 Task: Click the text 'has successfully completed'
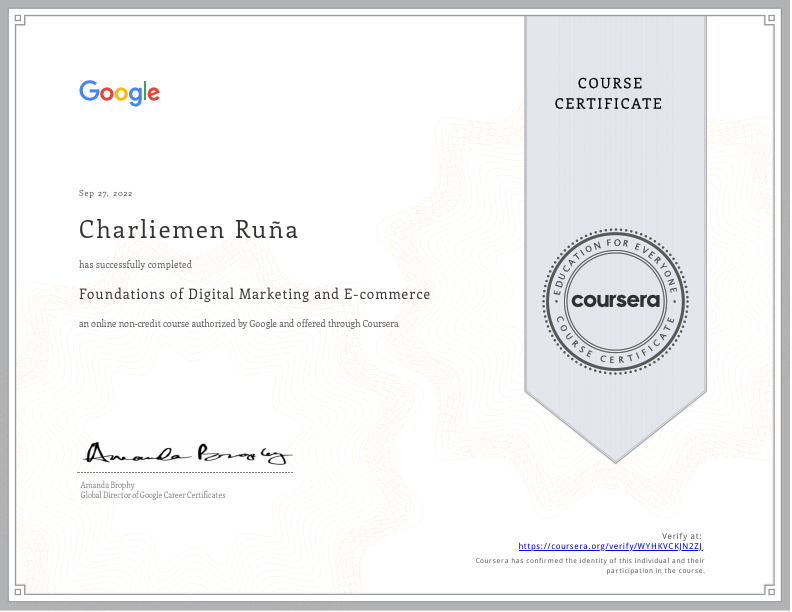click(x=135, y=265)
